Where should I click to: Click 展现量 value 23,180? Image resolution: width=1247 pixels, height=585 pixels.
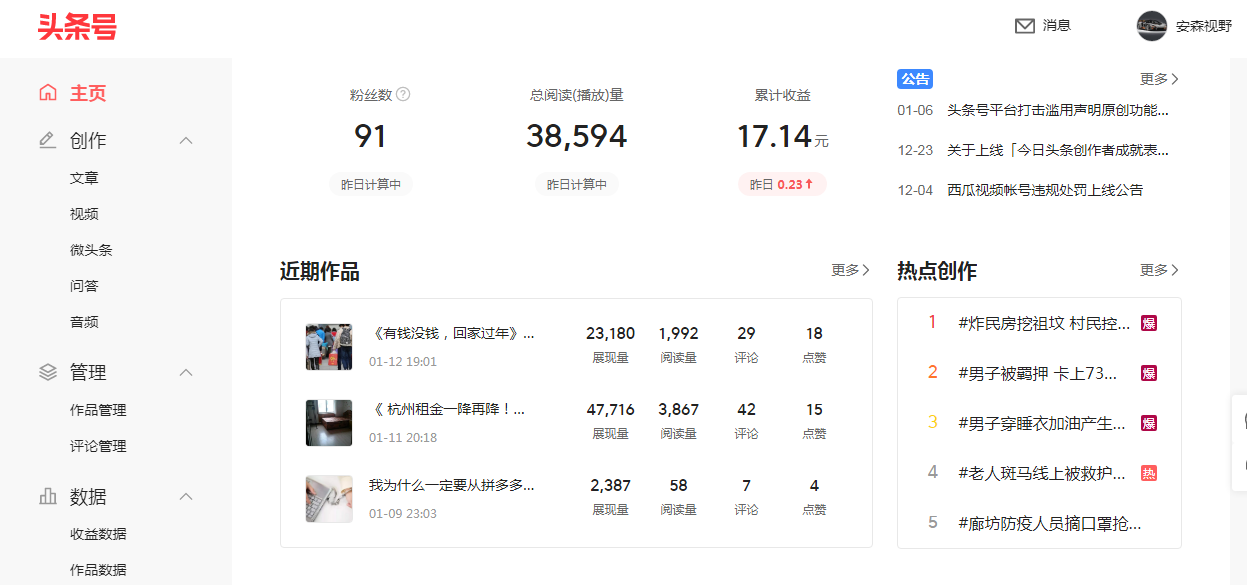(611, 333)
